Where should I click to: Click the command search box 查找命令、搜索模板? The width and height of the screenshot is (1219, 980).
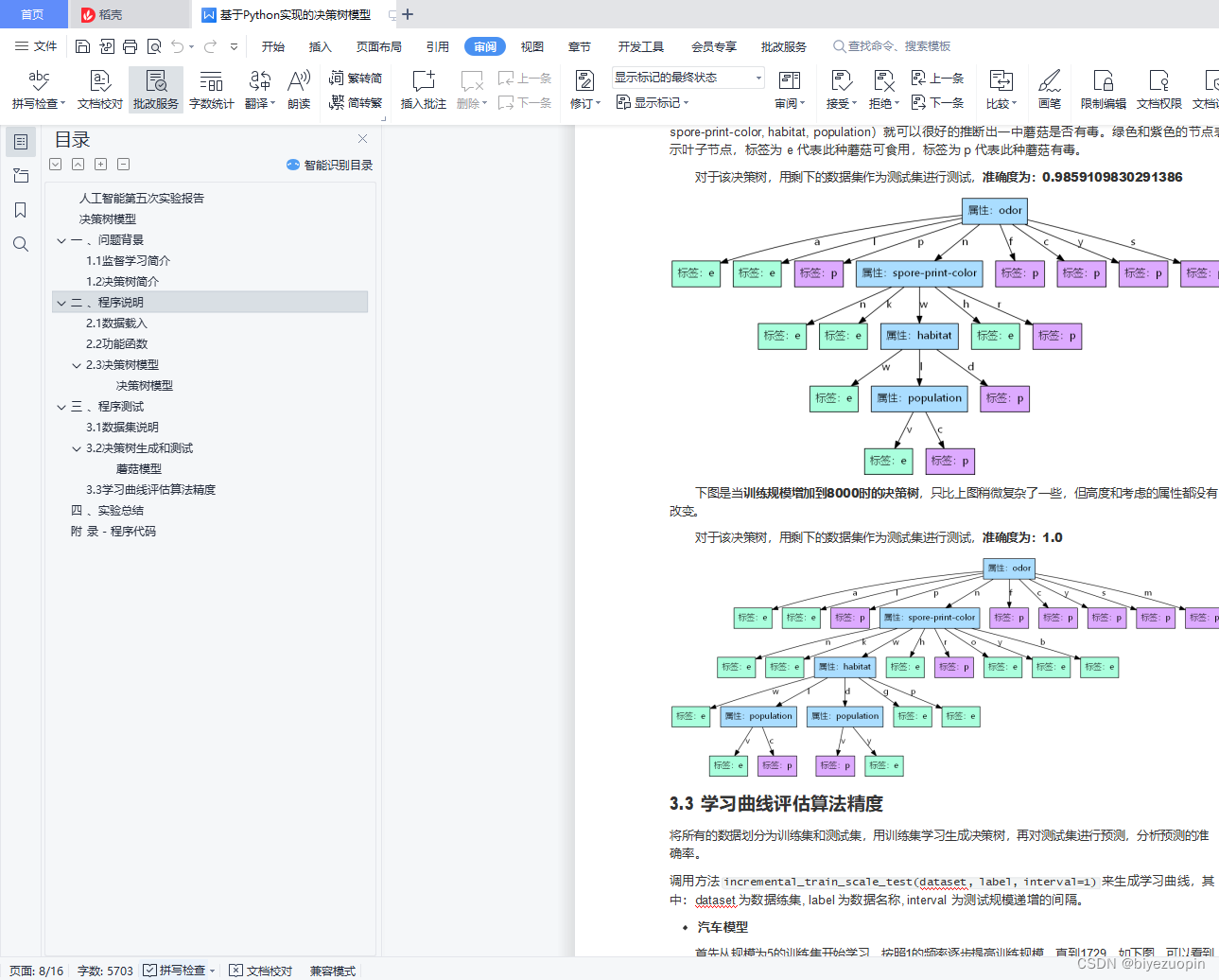(892, 46)
